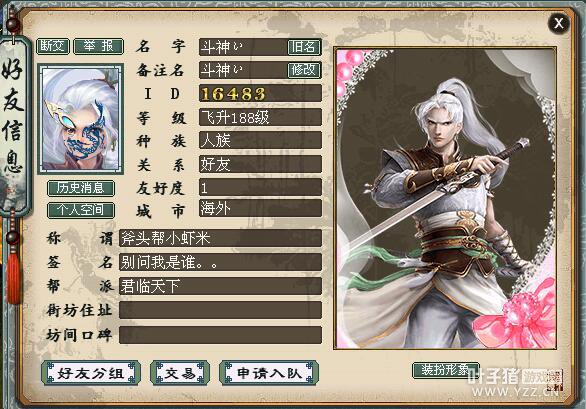Click the gold ID number 16483
The width and height of the screenshot is (586, 409).
point(233,93)
